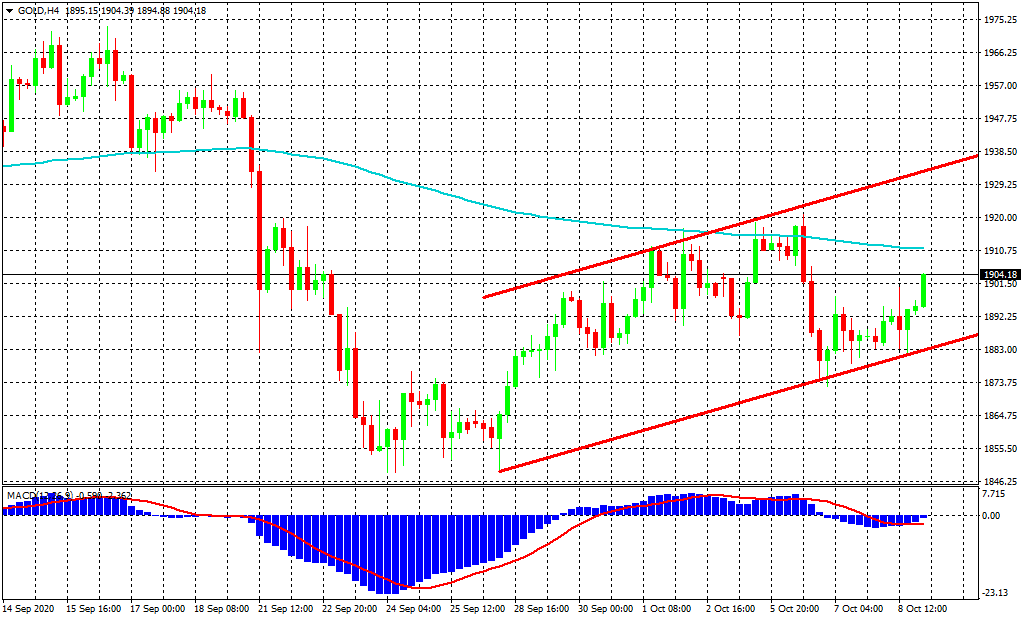Click the MACD 0.00 zero level label
The width and height of the screenshot is (1024, 620).
click(x=990, y=516)
